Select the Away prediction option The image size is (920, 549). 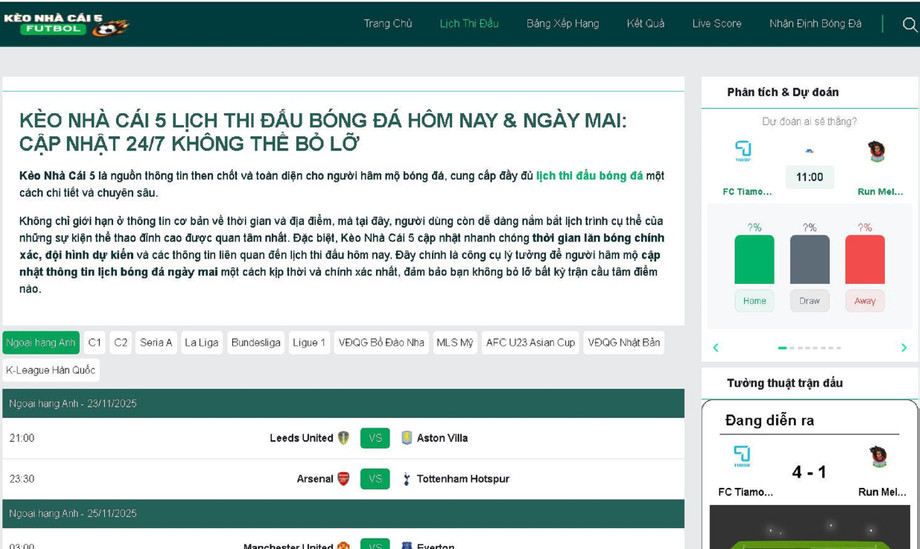point(864,300)
